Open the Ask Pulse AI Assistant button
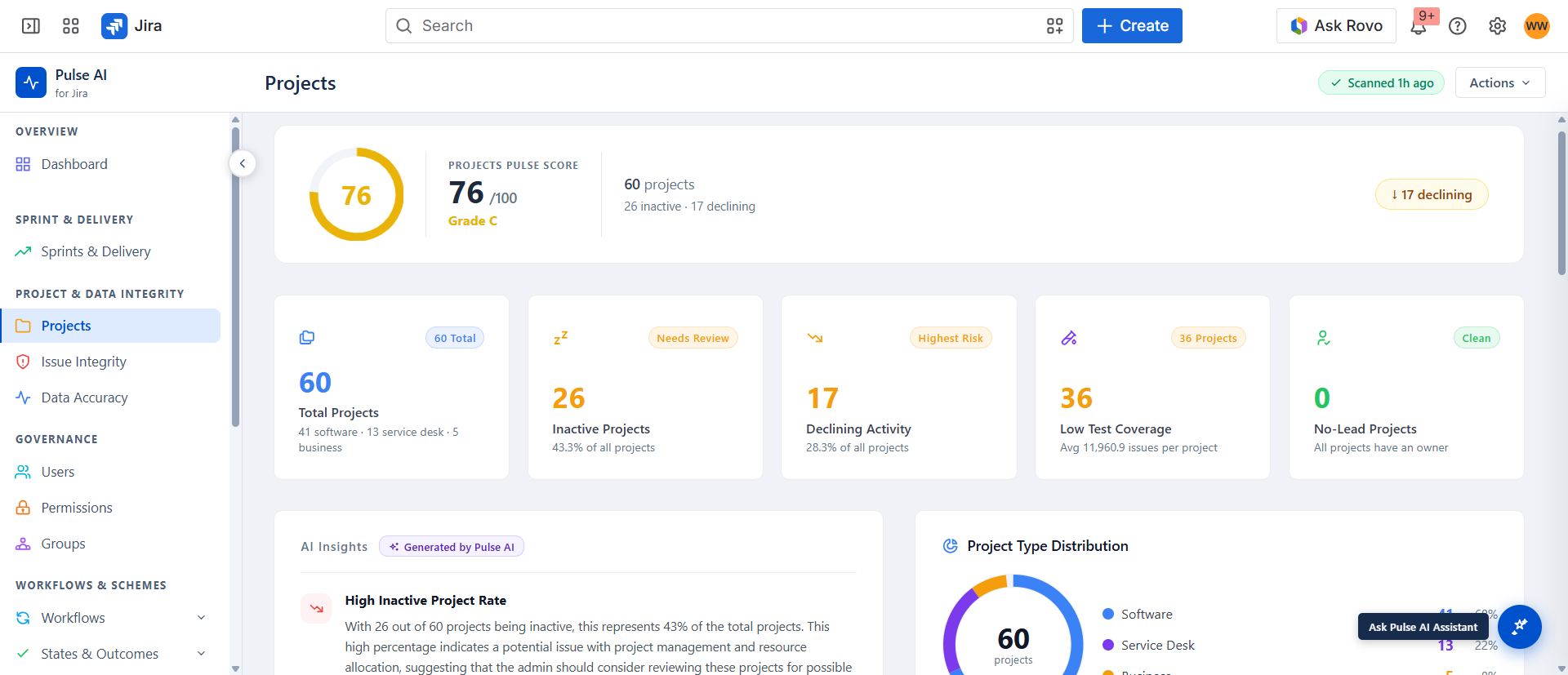1568x675 pixels. pyautogui.click(x=1519, y=627)
